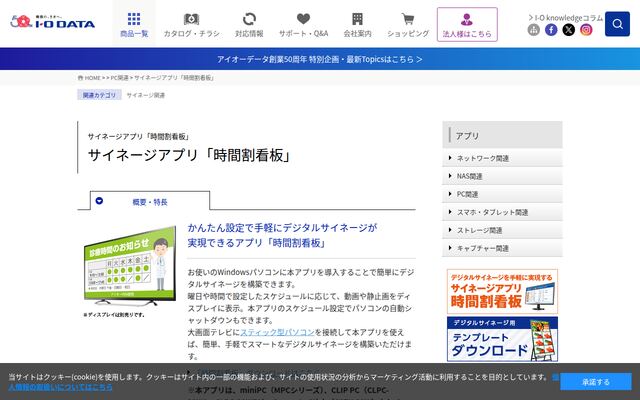Click the アプリ sidebar heading
This screenshot has width=640, height=400.
click(x=502, y=135)
